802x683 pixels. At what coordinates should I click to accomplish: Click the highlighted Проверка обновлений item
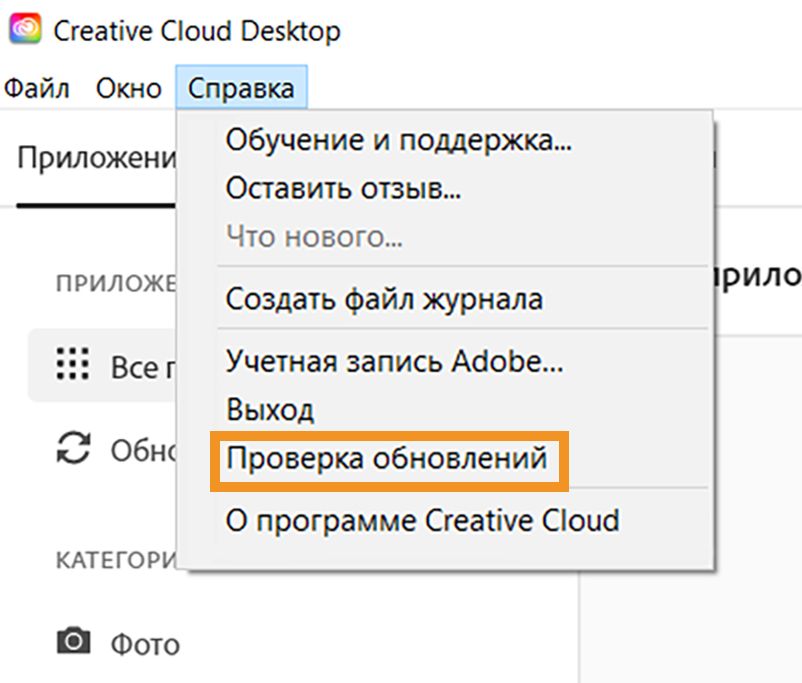(x=387, y=459)
